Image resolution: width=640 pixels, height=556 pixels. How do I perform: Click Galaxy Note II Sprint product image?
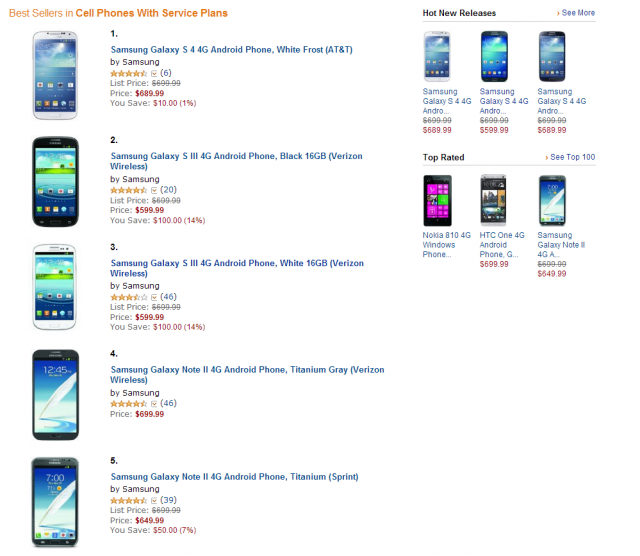tap(55, 502)
